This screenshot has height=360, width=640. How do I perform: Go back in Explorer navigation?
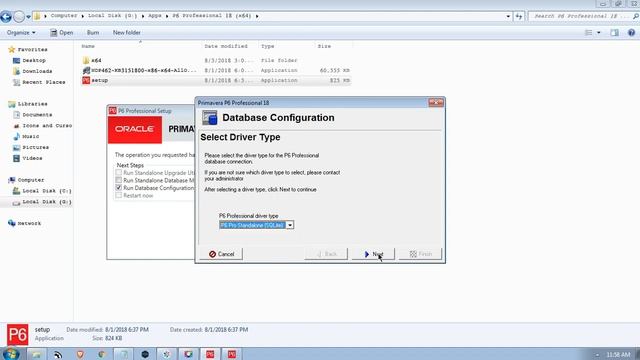click(6, 17)
